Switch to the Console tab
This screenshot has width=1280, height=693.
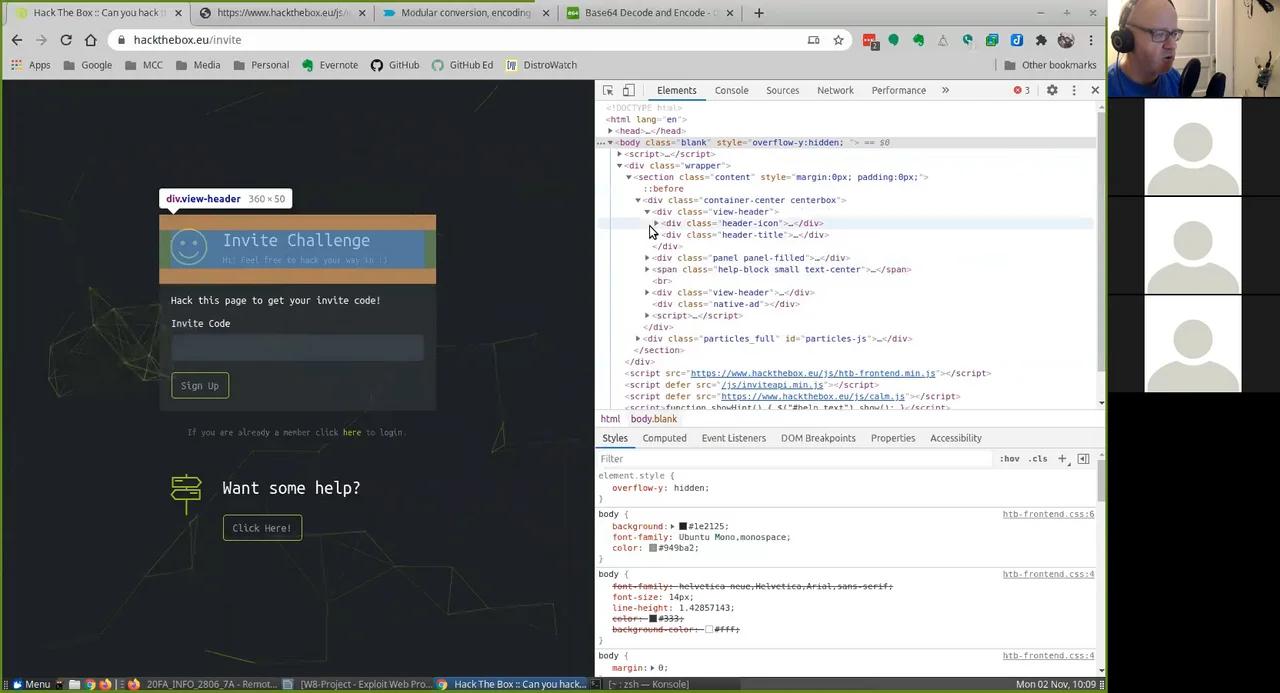tap(731, 90)
